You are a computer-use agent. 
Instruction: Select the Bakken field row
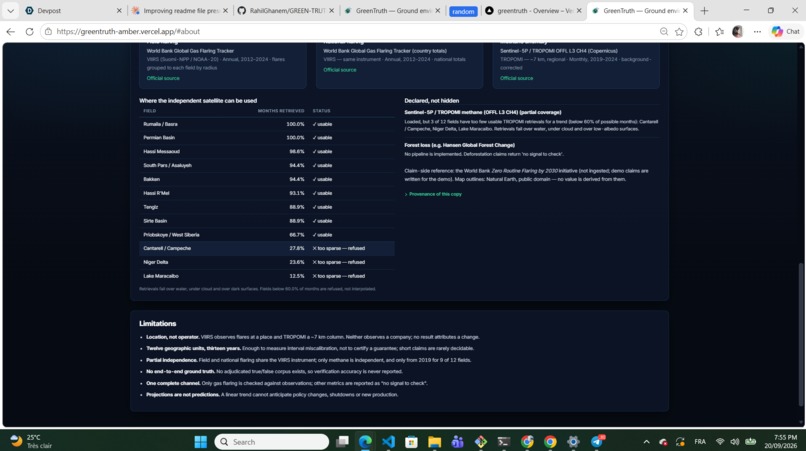pos(267,179)
